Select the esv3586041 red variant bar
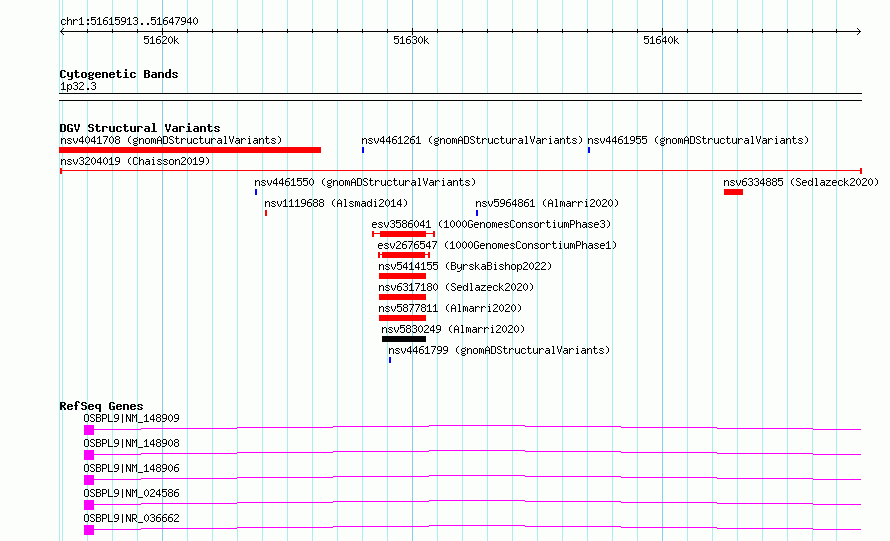 tap(403, 234)
